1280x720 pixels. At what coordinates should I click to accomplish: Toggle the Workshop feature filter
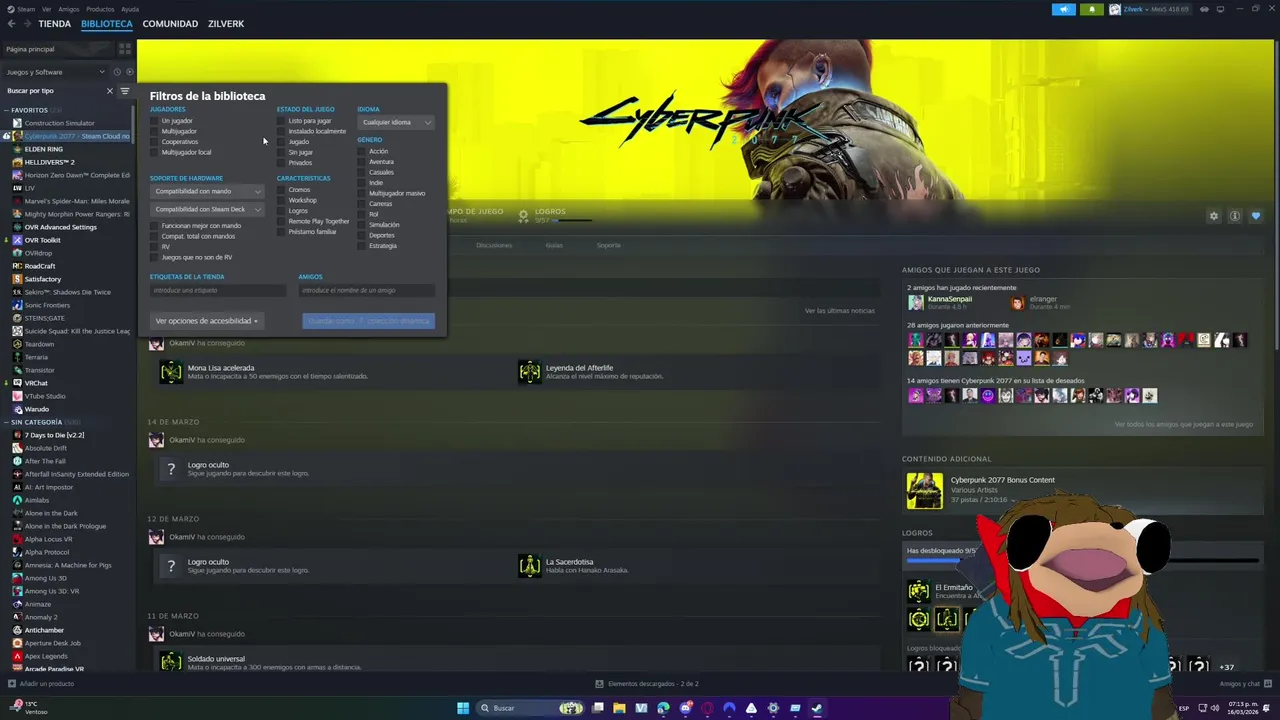coord(281,200)
